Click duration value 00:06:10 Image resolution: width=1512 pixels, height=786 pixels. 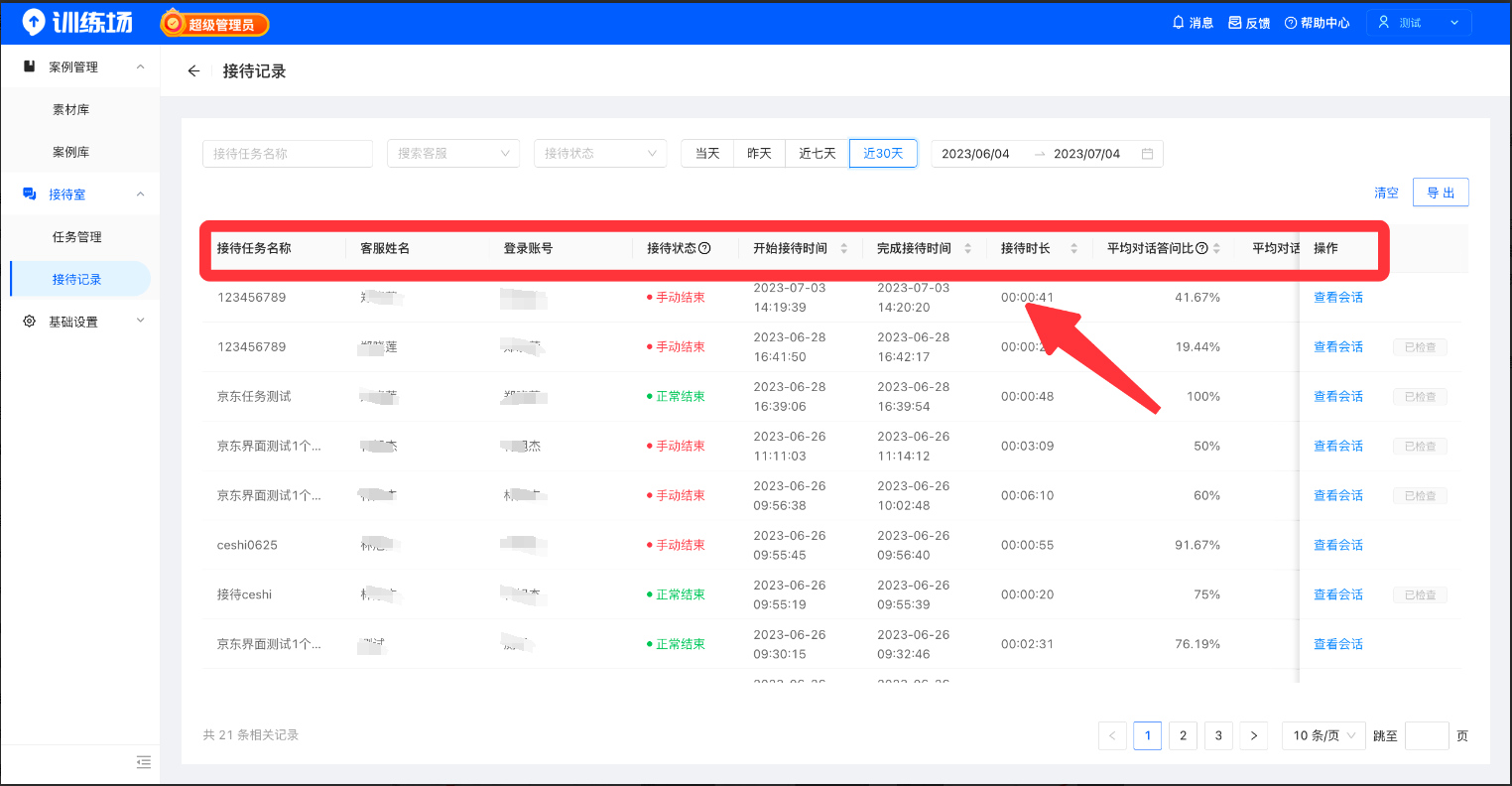click(x=1027, y=496)
